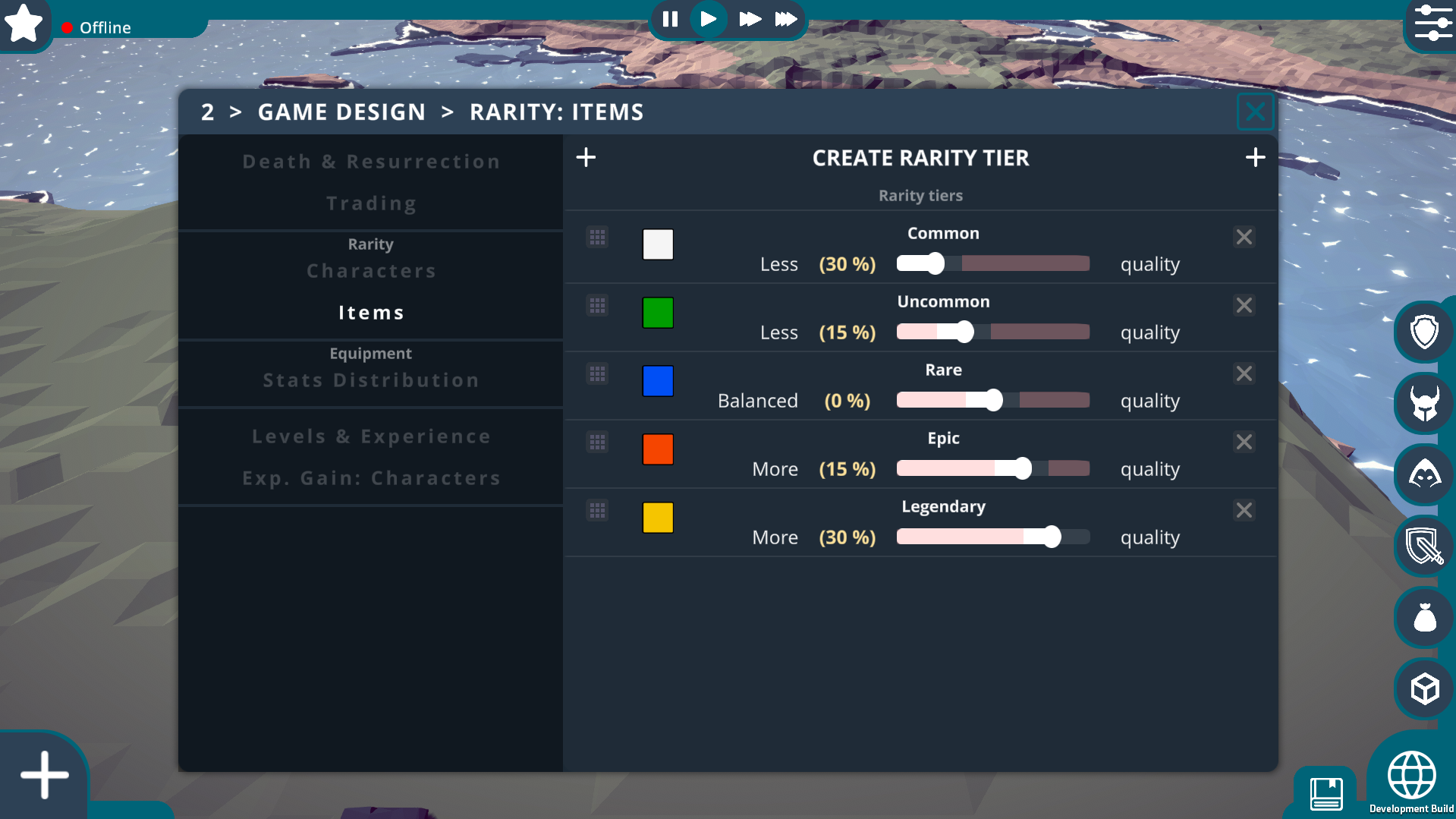Open the loot bag panel
1456x819 pixels.
click(1424, 617)
